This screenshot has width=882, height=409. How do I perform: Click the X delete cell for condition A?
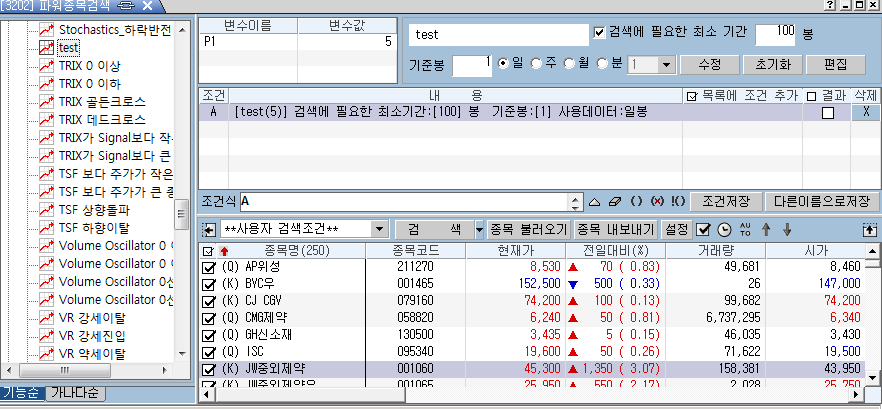coord(866,112)
